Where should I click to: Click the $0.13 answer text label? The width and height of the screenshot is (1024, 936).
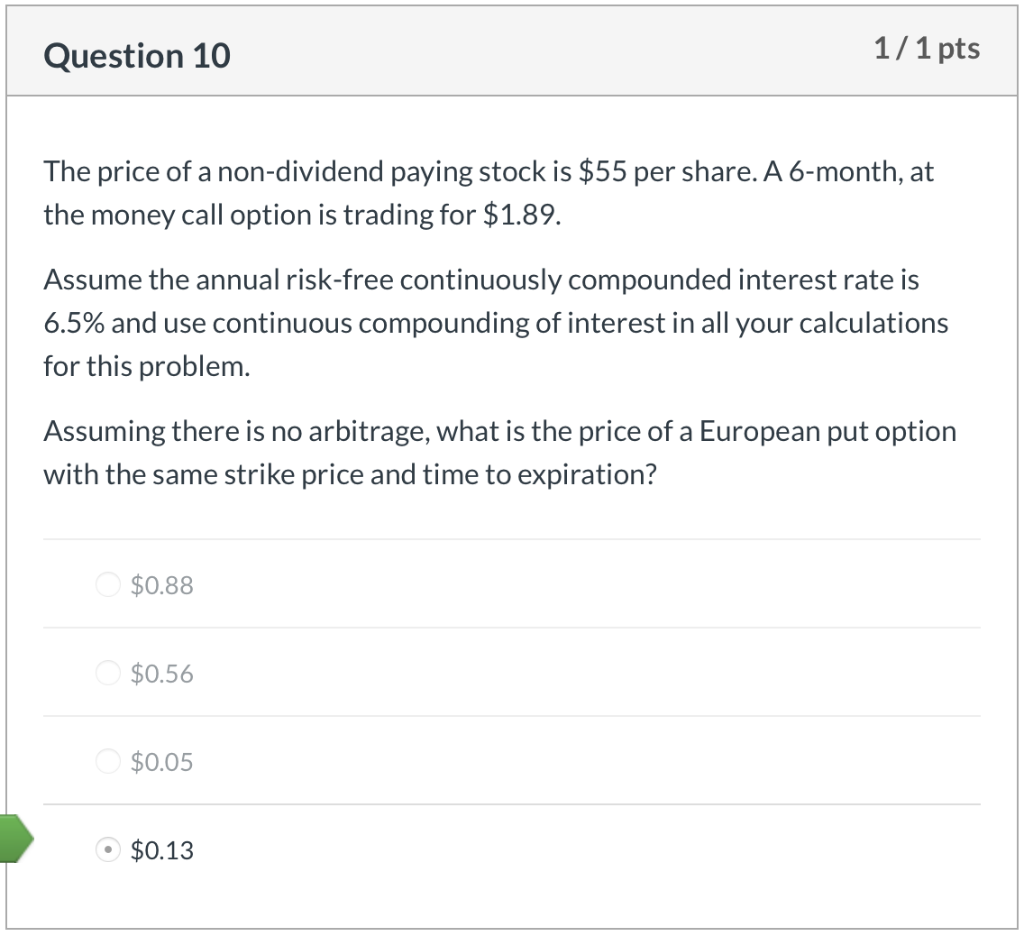pos(162,850)
